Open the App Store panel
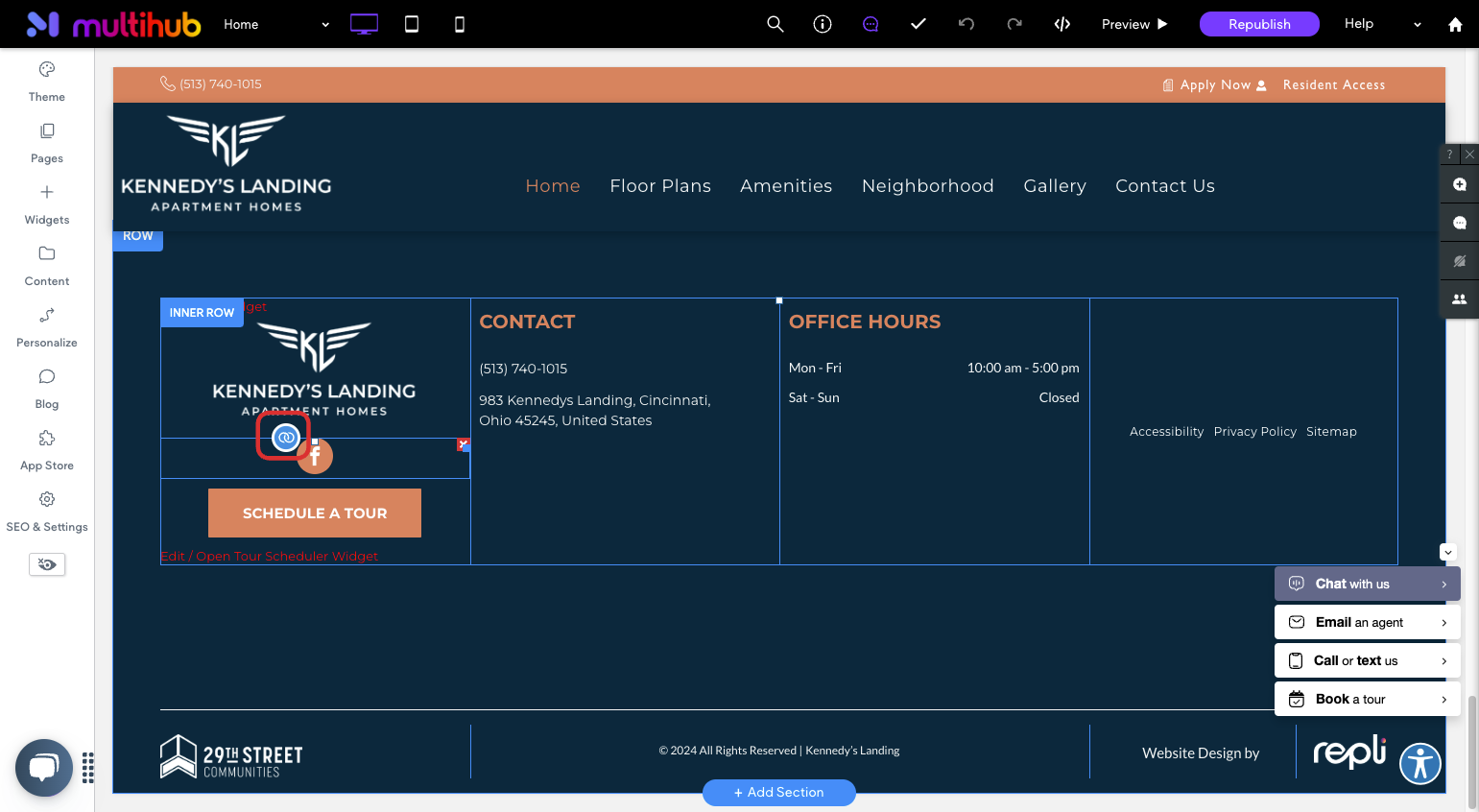The image size is (1479, 812). [47, 450]
